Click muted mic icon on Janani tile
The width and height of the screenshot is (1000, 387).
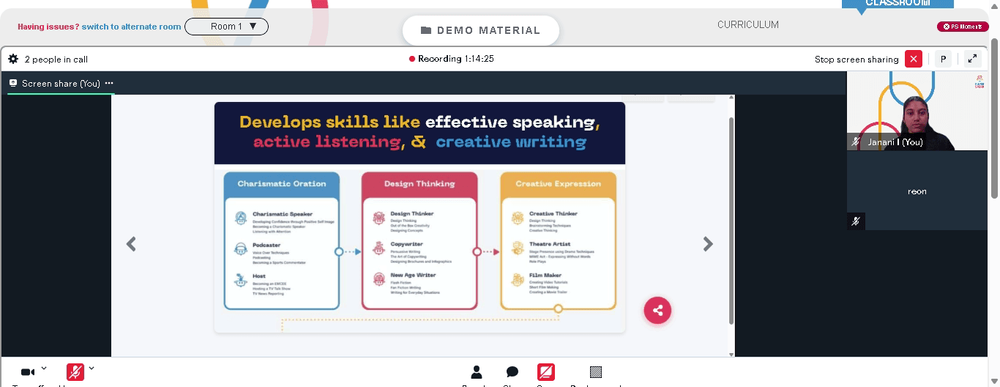pos(856,142)
